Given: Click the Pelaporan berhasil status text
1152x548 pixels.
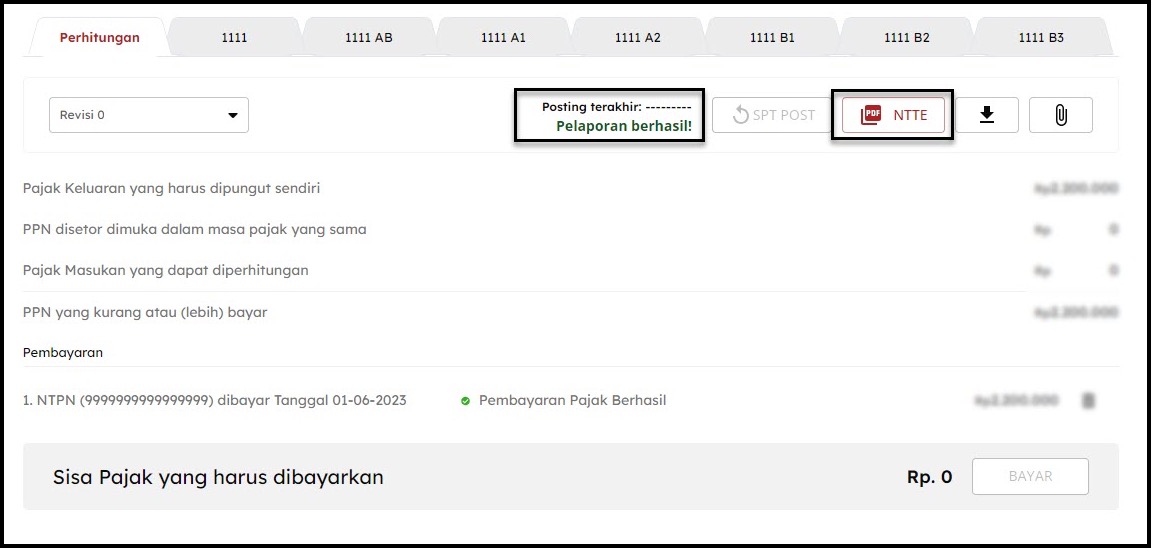Looking at the screenshot, I should coord(623,127).
